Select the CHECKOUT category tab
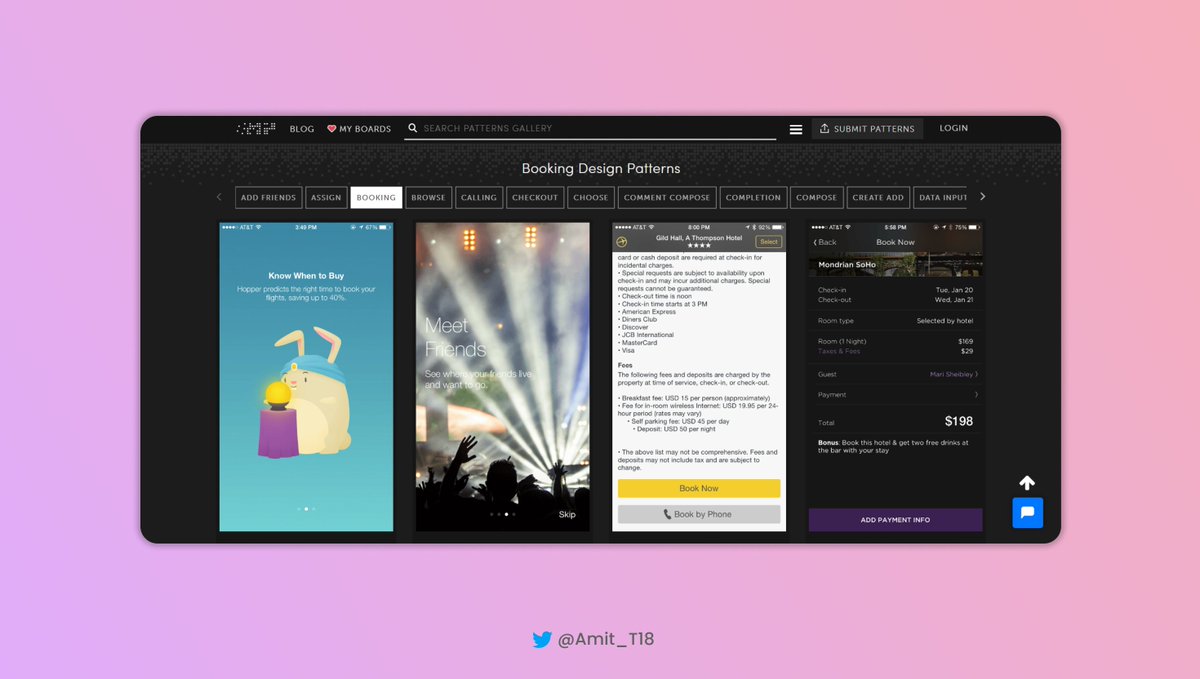Image resolution: width=1200 pixels, height=679 pixels. point(535,198)
